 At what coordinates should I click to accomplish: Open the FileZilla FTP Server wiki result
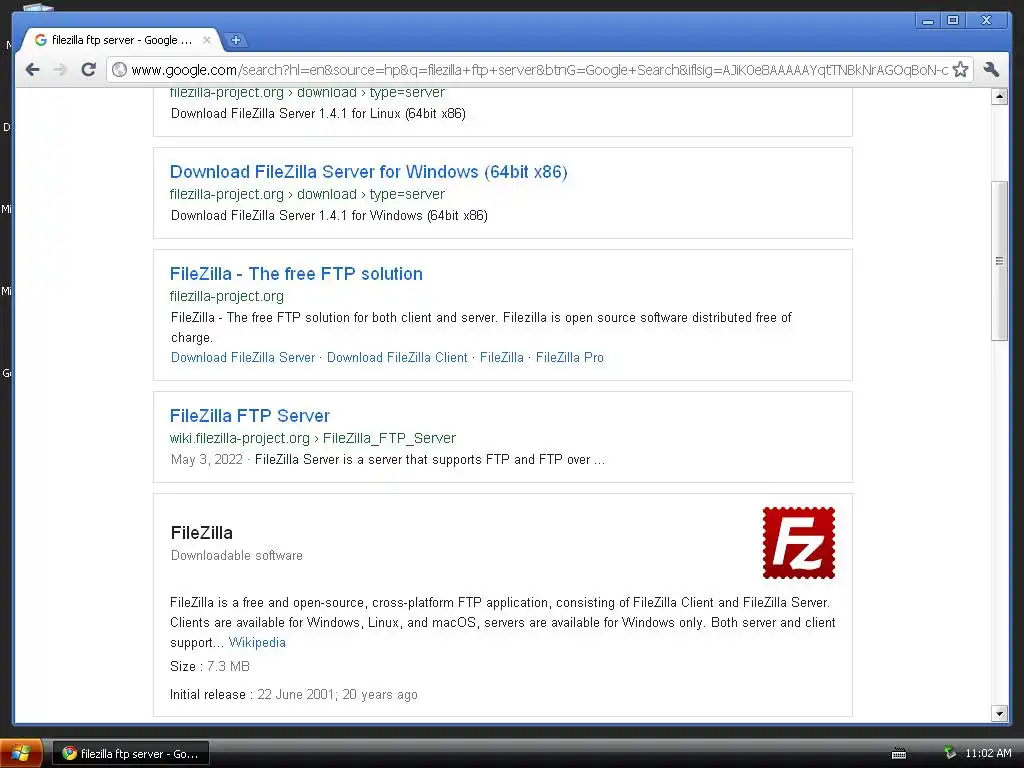click(x=249, y=415)
